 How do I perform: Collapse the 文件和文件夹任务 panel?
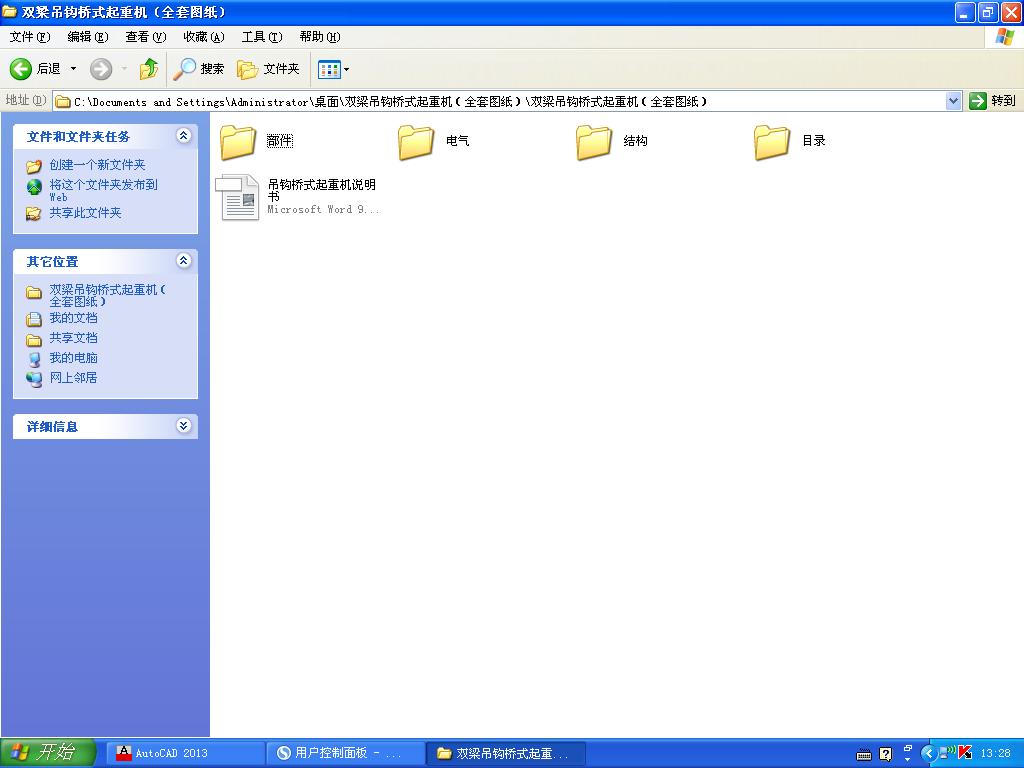click(x=184, y=136)
